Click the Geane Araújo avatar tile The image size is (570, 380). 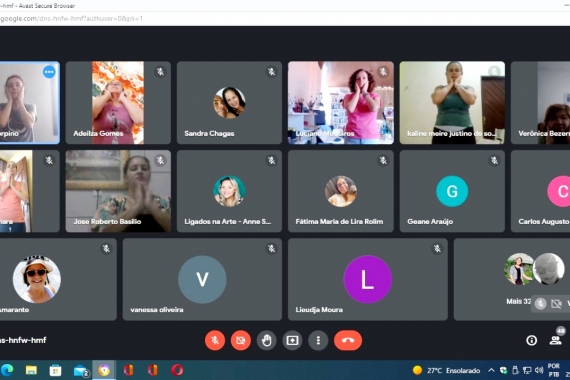pos(452,191)
